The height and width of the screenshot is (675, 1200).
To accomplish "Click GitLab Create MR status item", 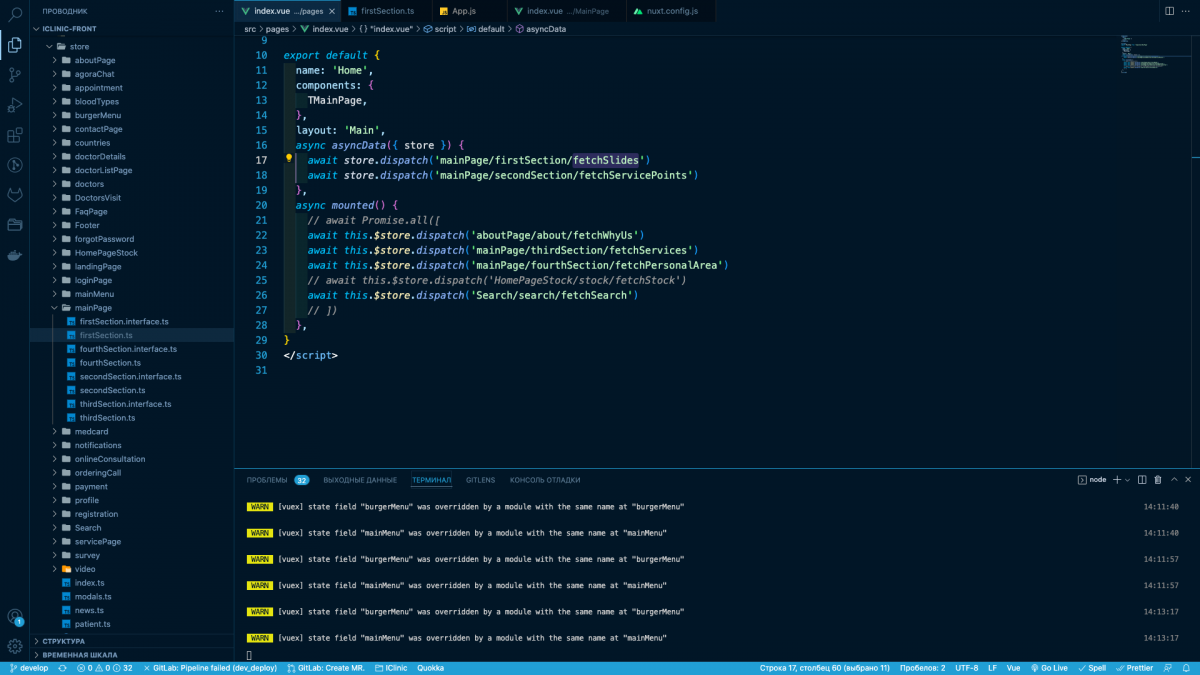I will [x=325, y=668].
